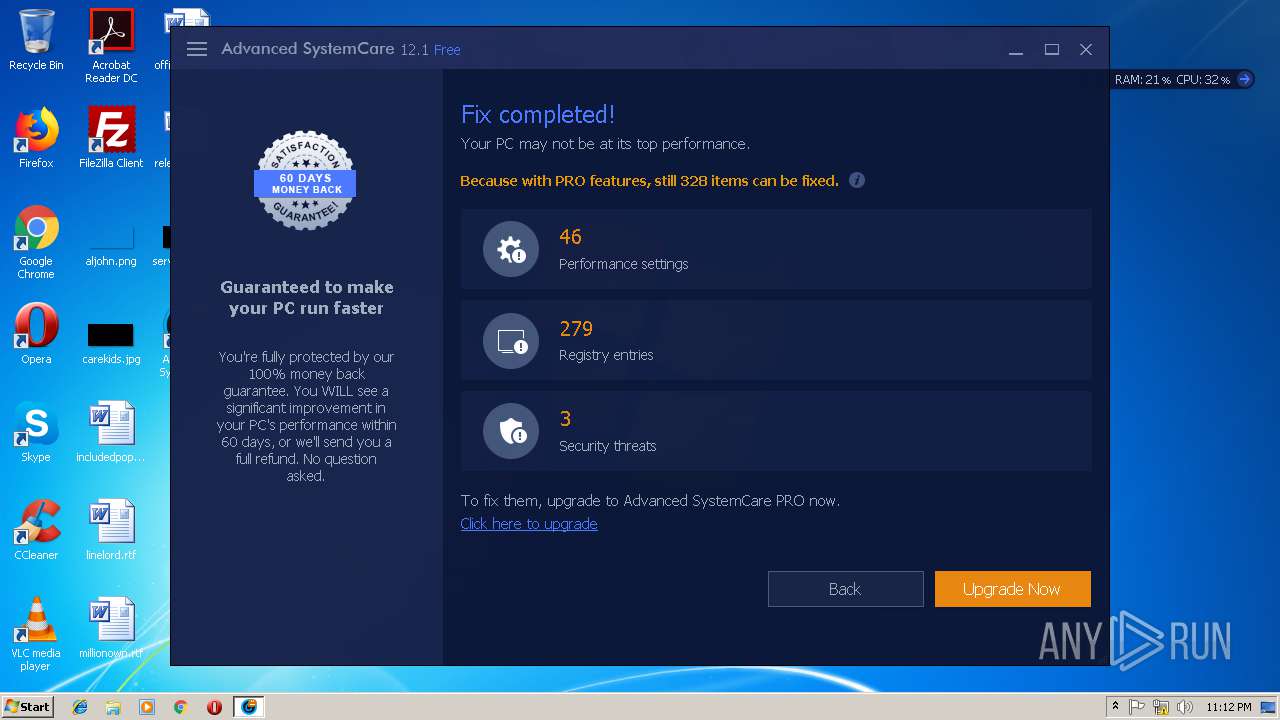
Task: Launch Acrobat Reader DC from desktop
Action: point(111,46)
